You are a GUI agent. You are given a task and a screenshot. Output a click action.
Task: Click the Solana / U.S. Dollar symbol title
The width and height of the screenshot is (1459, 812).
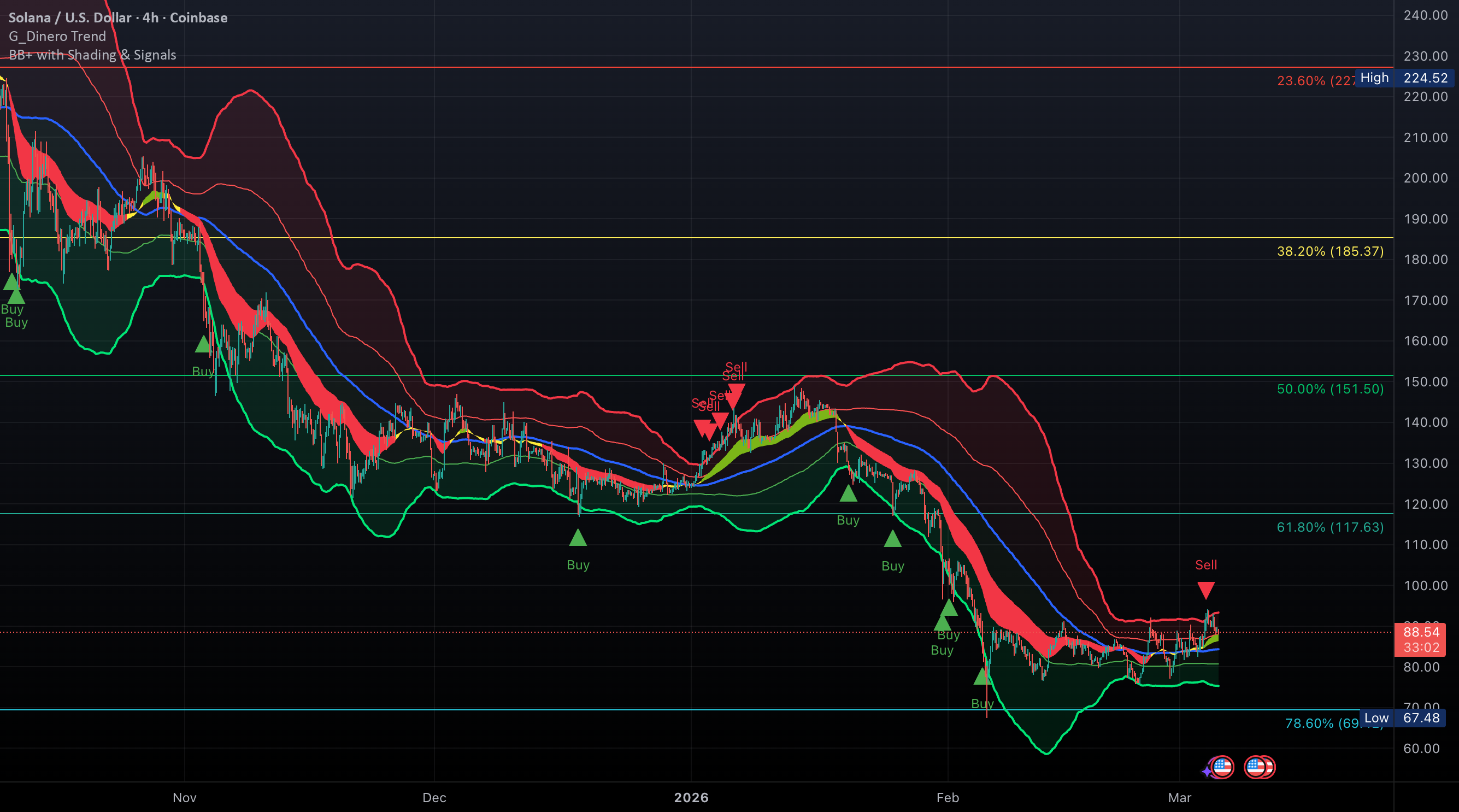coord(118,17)
